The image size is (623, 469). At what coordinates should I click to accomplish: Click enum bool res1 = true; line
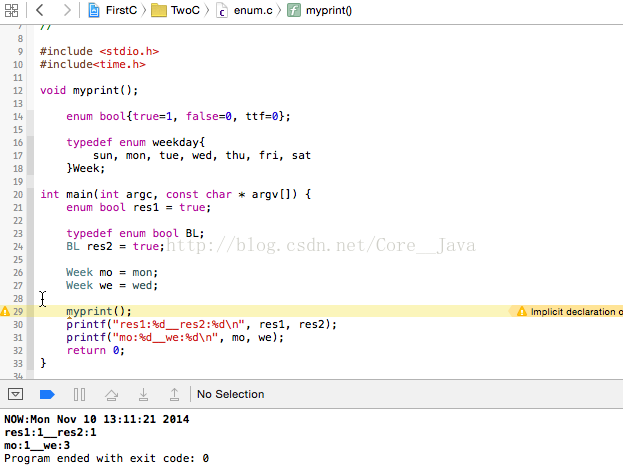(x=138, y=207)
